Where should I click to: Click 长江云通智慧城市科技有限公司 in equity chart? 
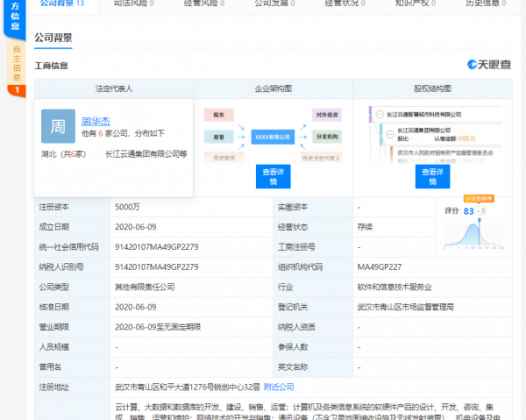424,114
